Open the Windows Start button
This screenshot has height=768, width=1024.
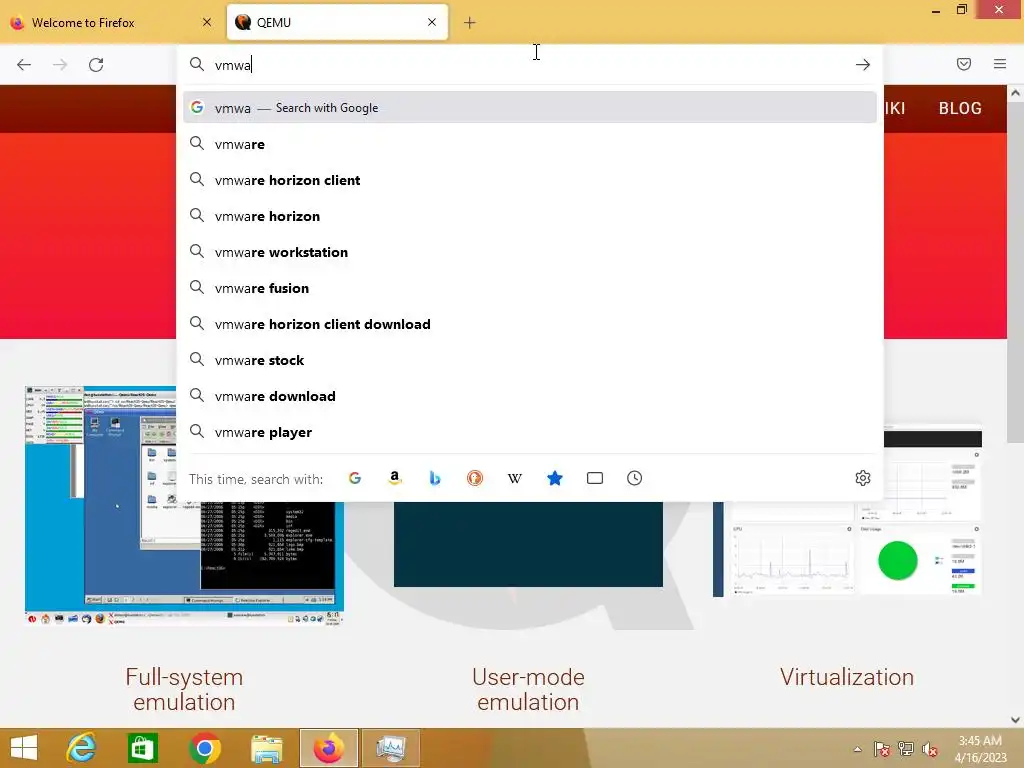pos(24,748)
